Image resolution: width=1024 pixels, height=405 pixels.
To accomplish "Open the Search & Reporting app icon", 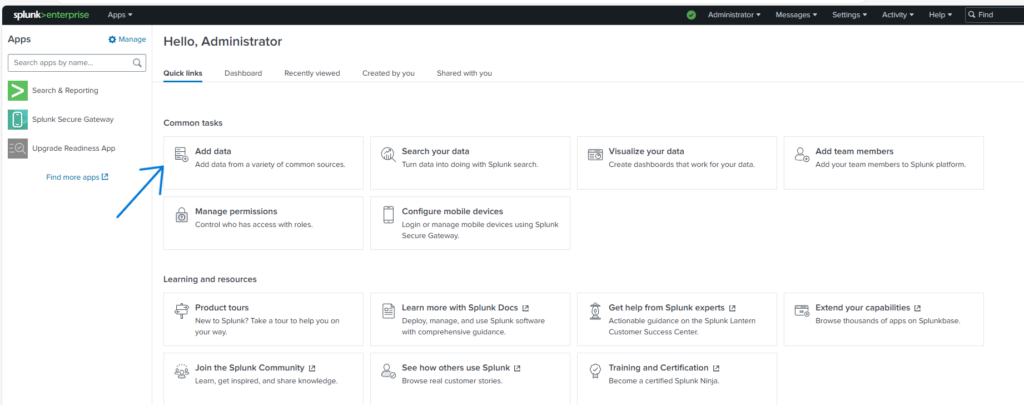I will click(17, 91).
